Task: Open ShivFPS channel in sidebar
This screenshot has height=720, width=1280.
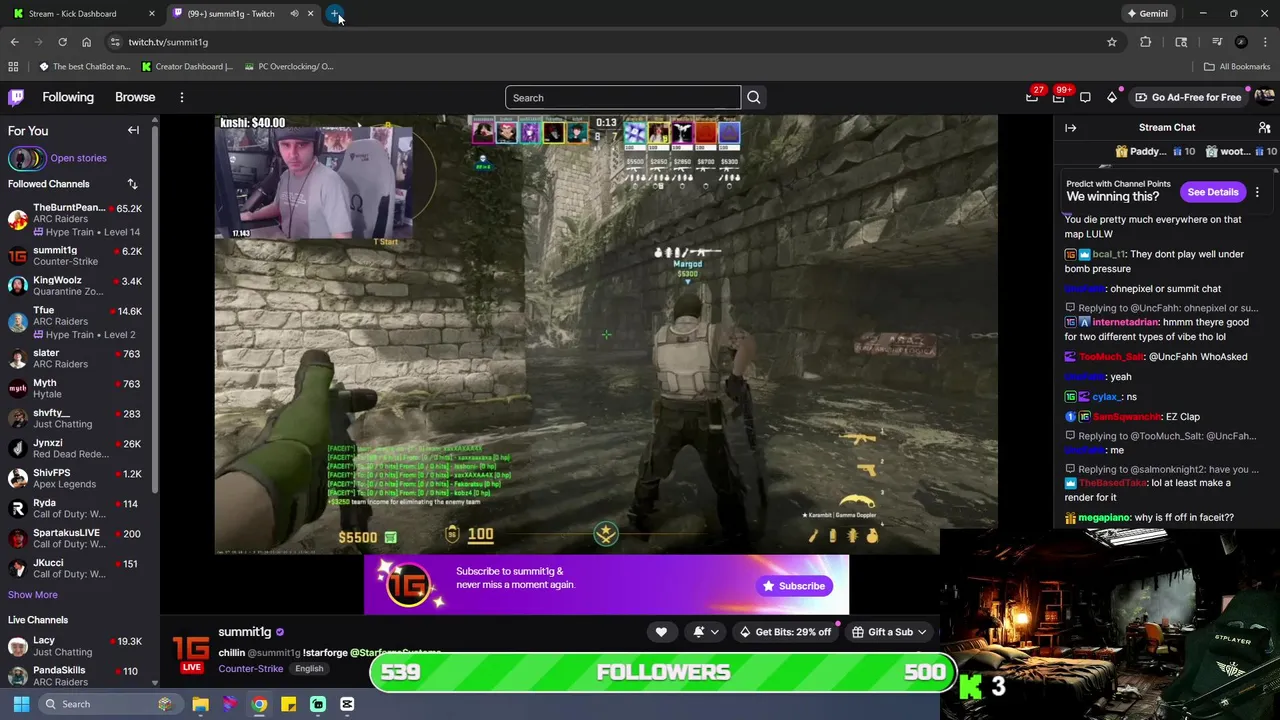Action: 76,478
